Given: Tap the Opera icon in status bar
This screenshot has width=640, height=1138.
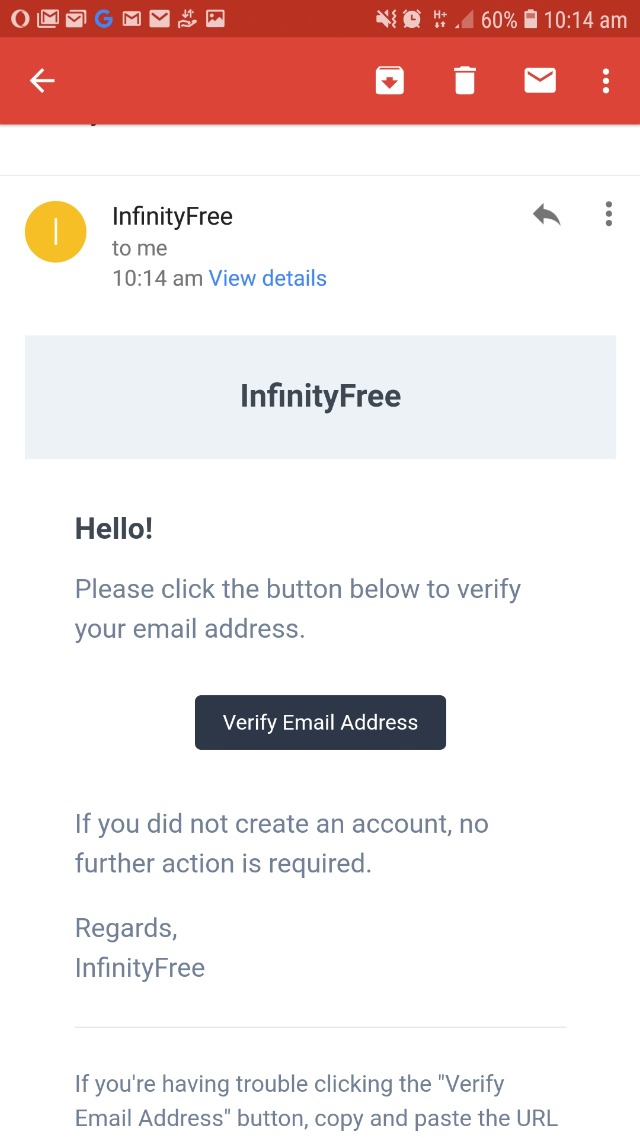Looking at the screenshot, I should [x=20, y=19].
